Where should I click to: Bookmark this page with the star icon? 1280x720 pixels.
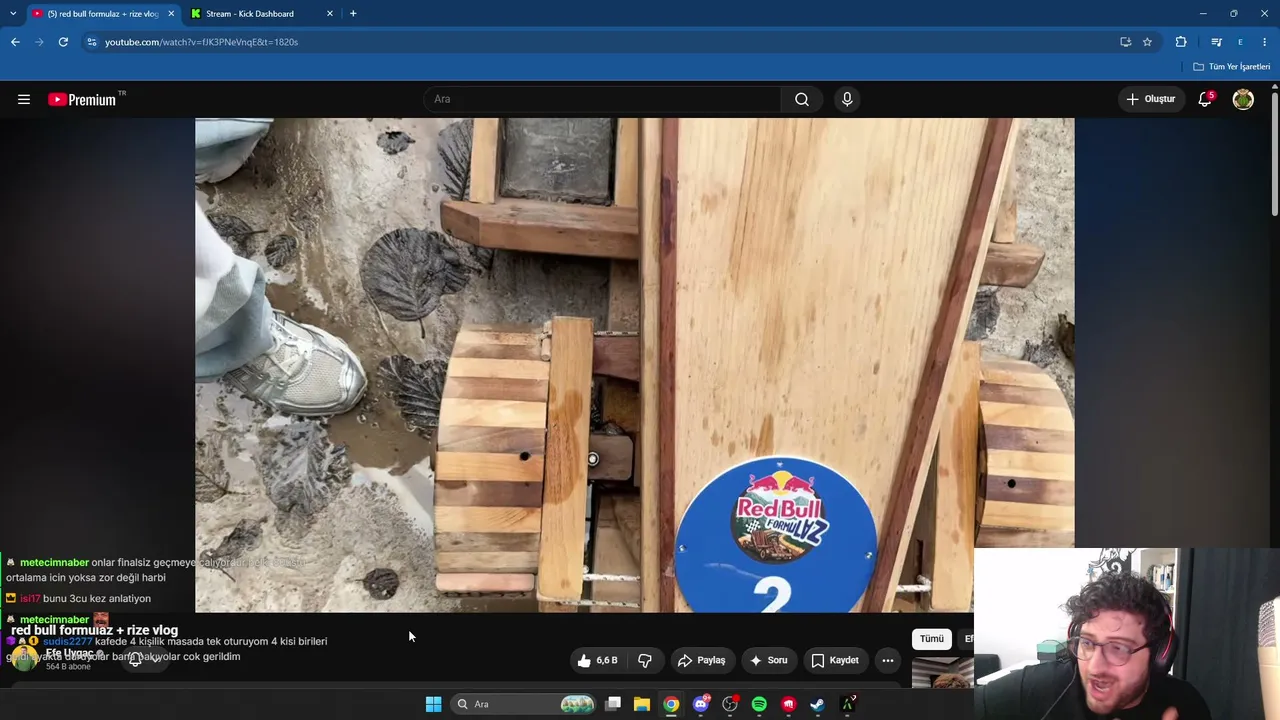(1147, 42)
